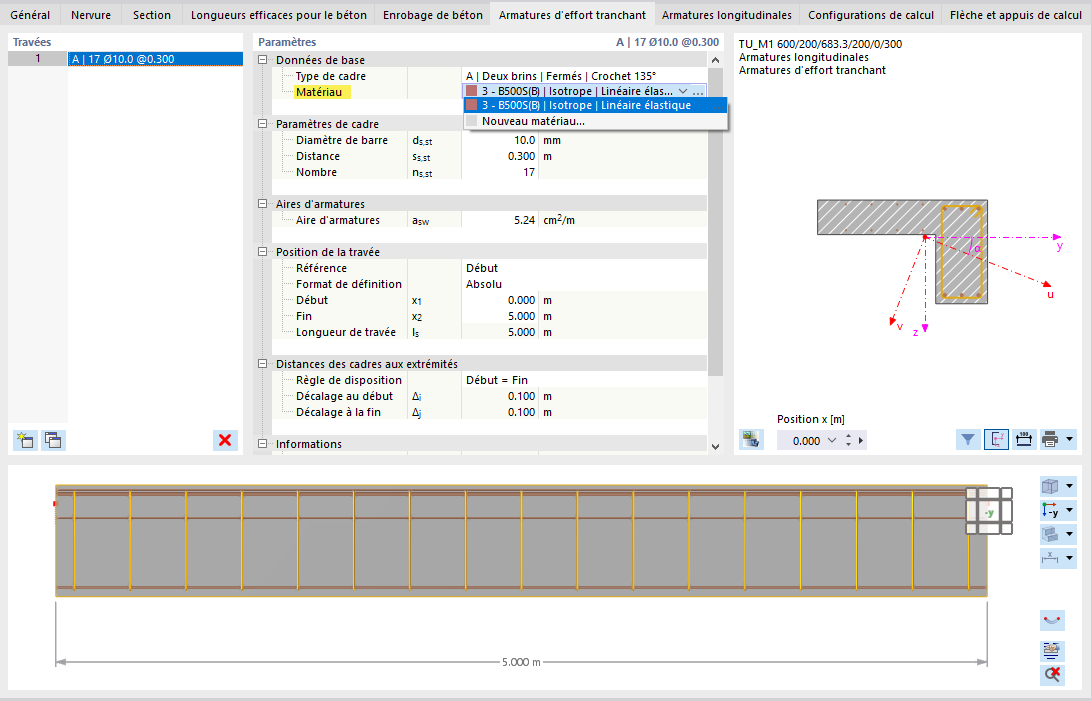Click the Position x stepper arrows
This screenshot has width=1092, height=701.
[x=848, y=441]
